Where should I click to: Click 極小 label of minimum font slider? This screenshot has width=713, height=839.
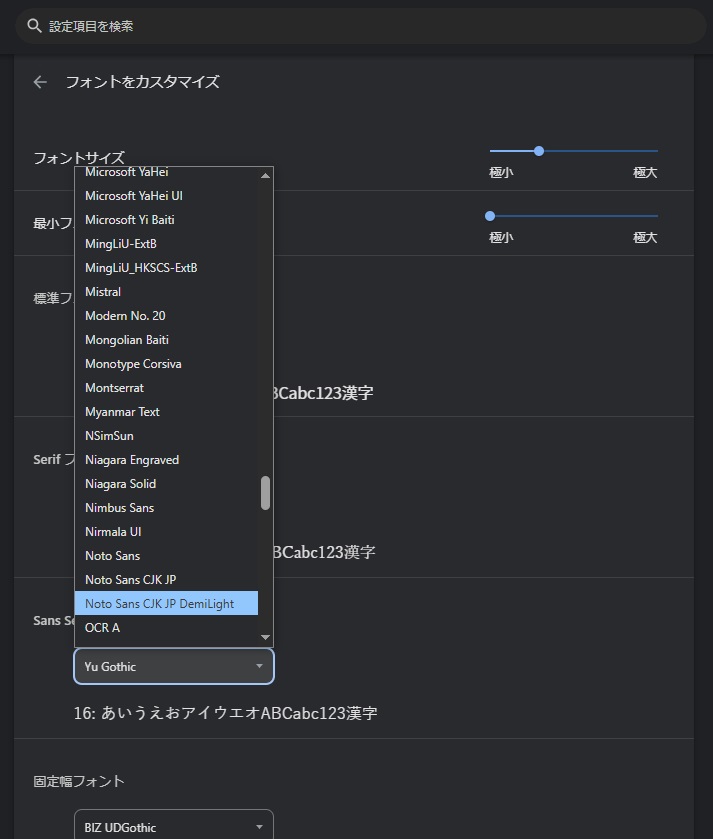click(501, 237)
